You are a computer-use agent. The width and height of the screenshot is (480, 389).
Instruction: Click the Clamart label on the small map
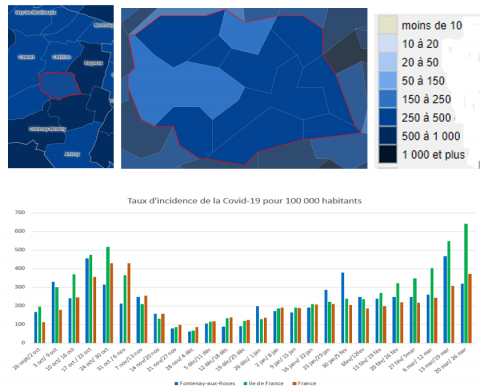click(26, 57)
